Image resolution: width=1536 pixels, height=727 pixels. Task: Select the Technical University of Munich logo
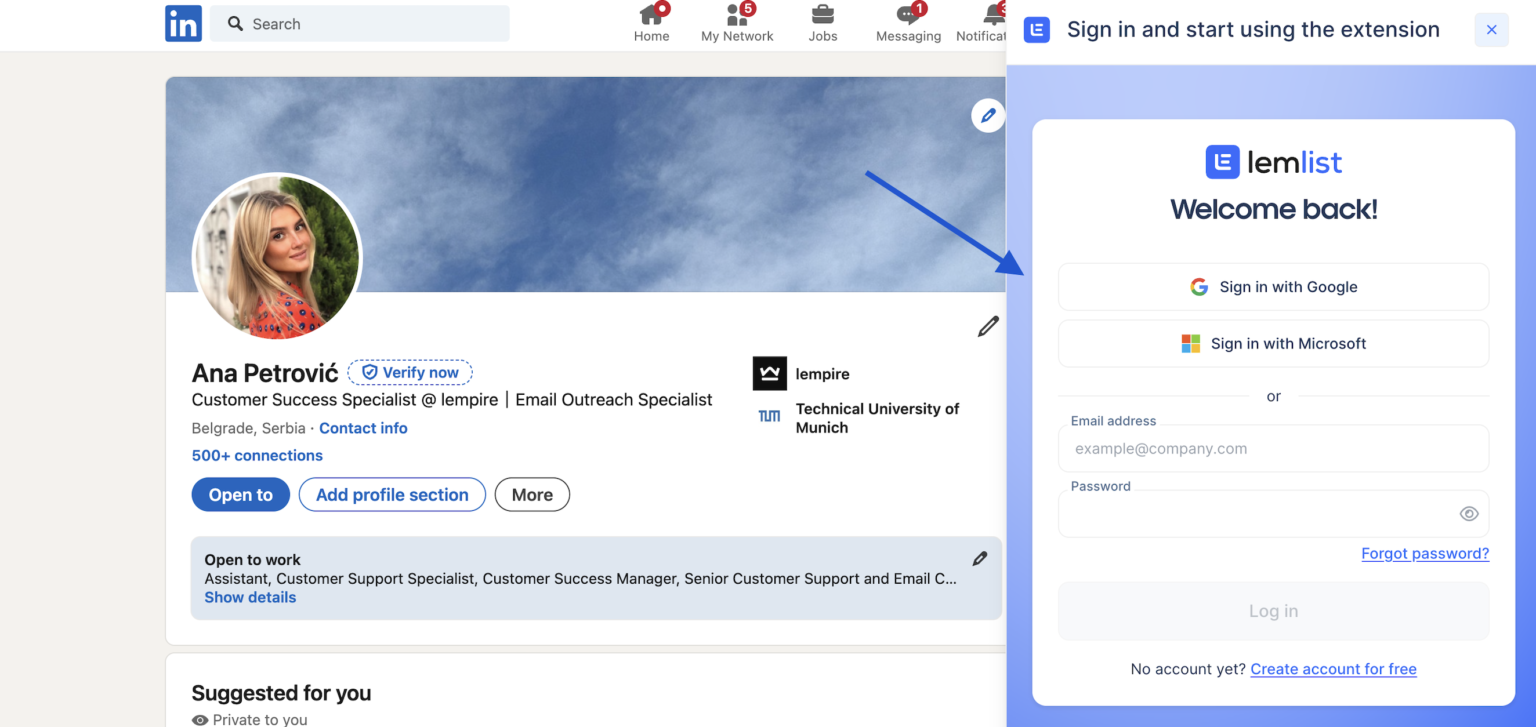click(x=769, y=415)
